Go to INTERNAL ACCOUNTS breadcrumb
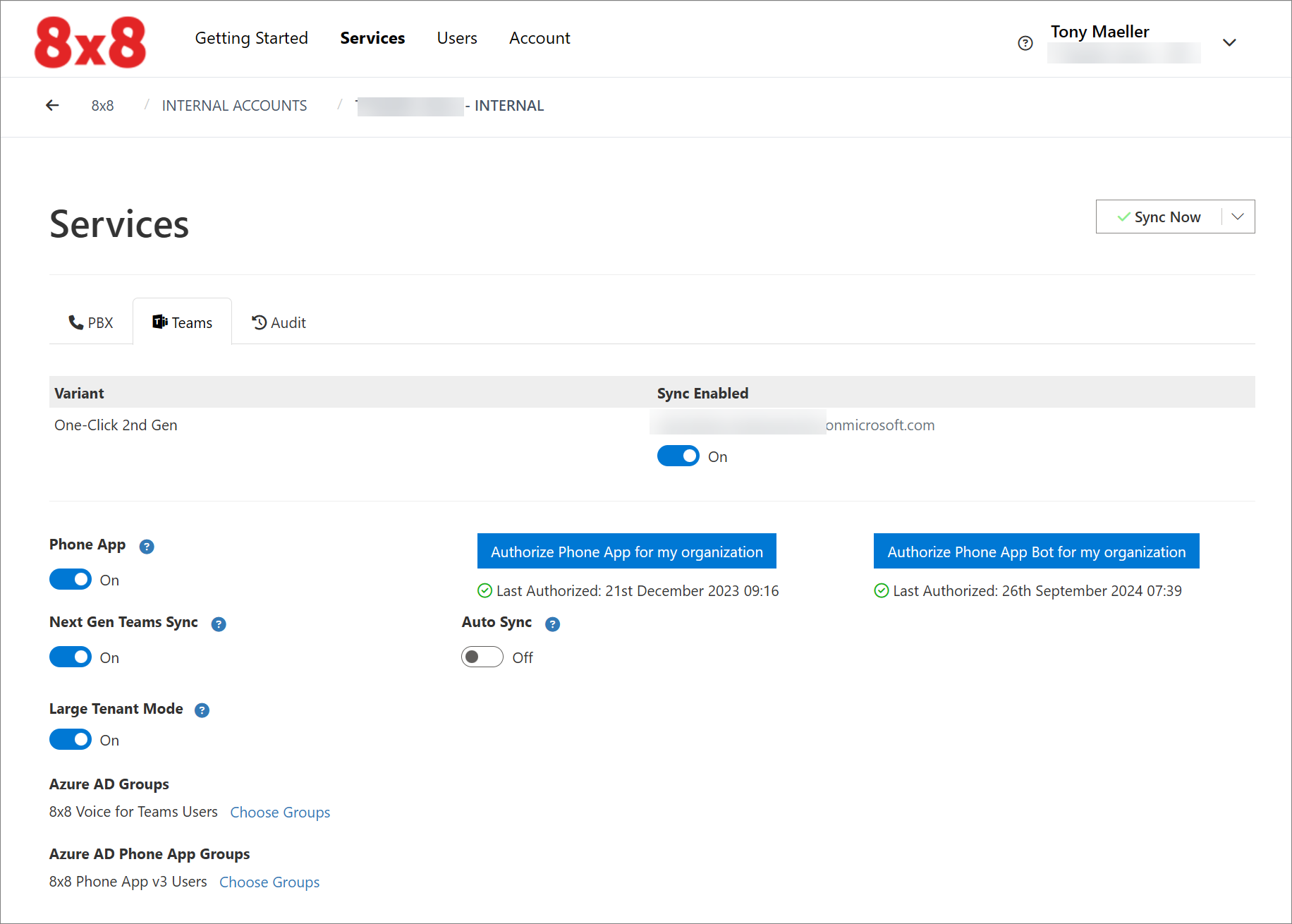 click(234, 106)
